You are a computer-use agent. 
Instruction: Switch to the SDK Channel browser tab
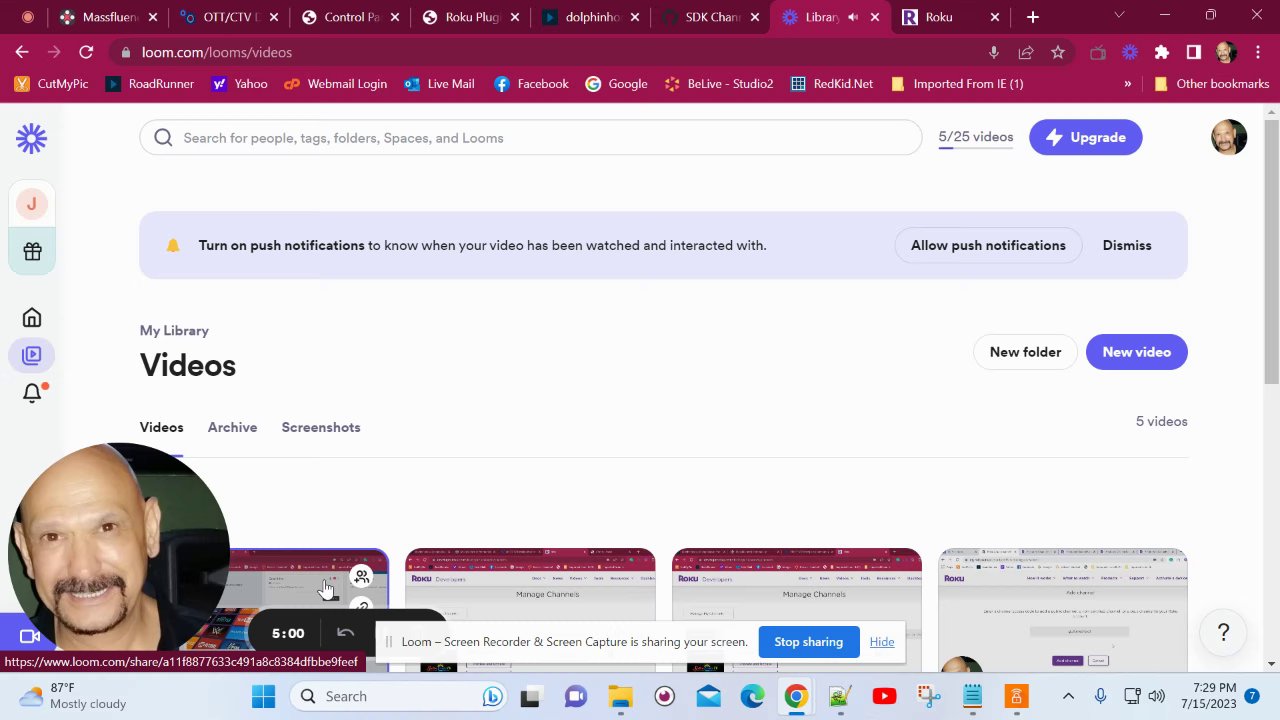(x=711, y=17)
